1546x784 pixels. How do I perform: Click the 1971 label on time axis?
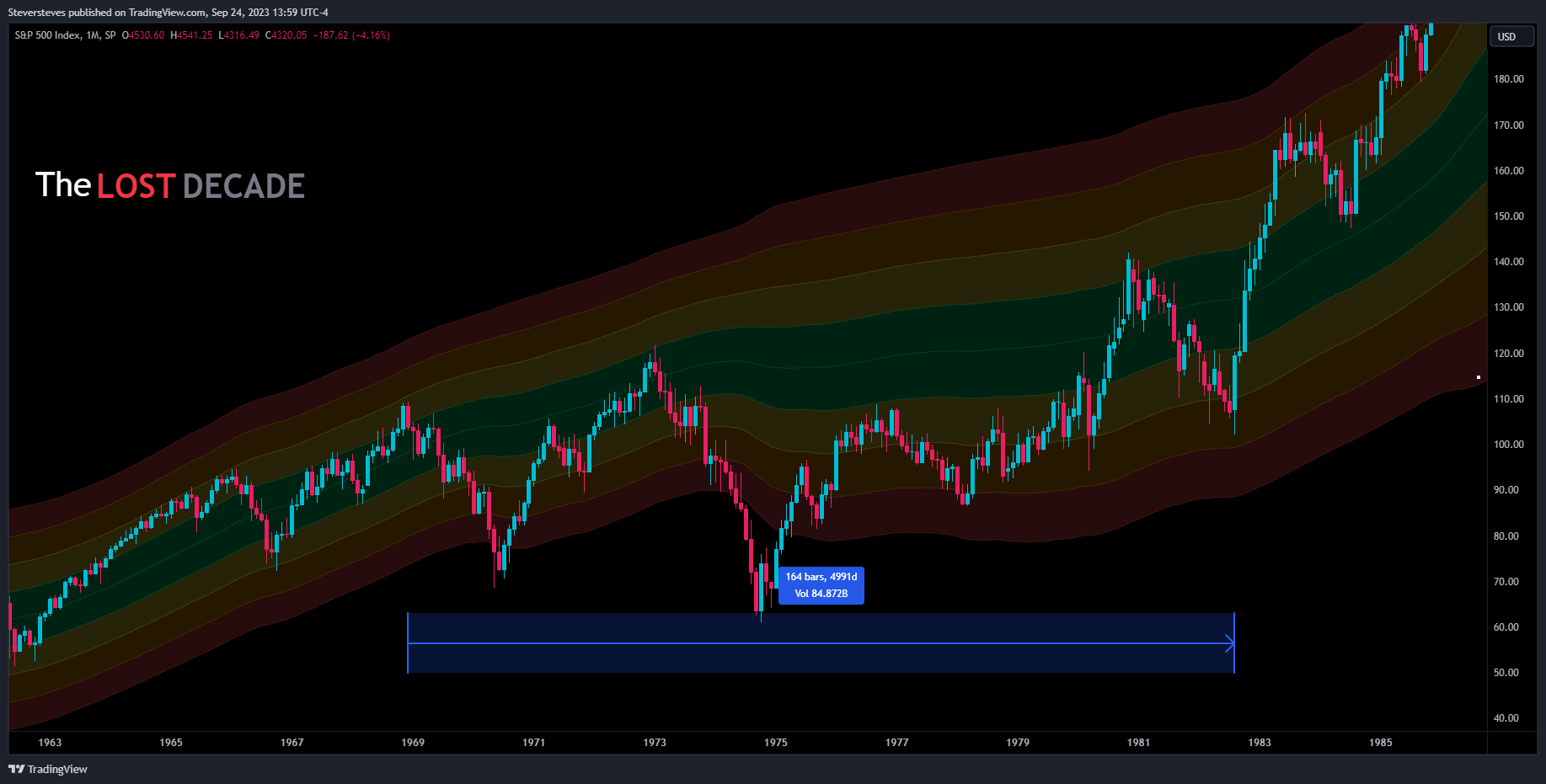pos(534,742)
